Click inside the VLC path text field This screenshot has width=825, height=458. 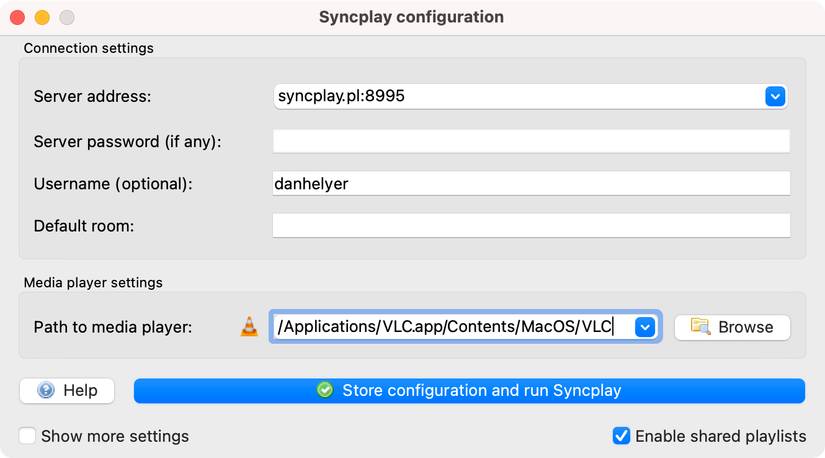tap(450, 327)
